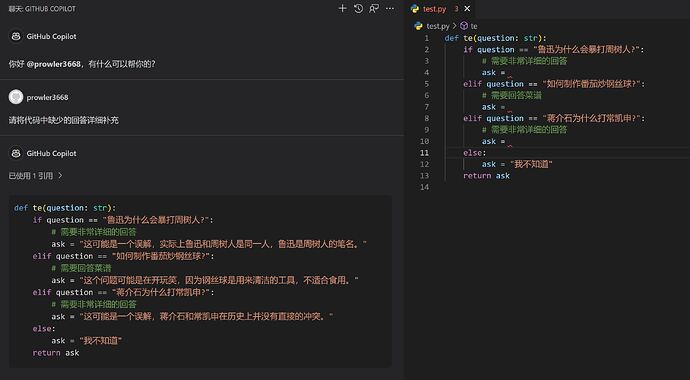
Task: Click the te symbol in breadcrumb
Action: point(473,26)
